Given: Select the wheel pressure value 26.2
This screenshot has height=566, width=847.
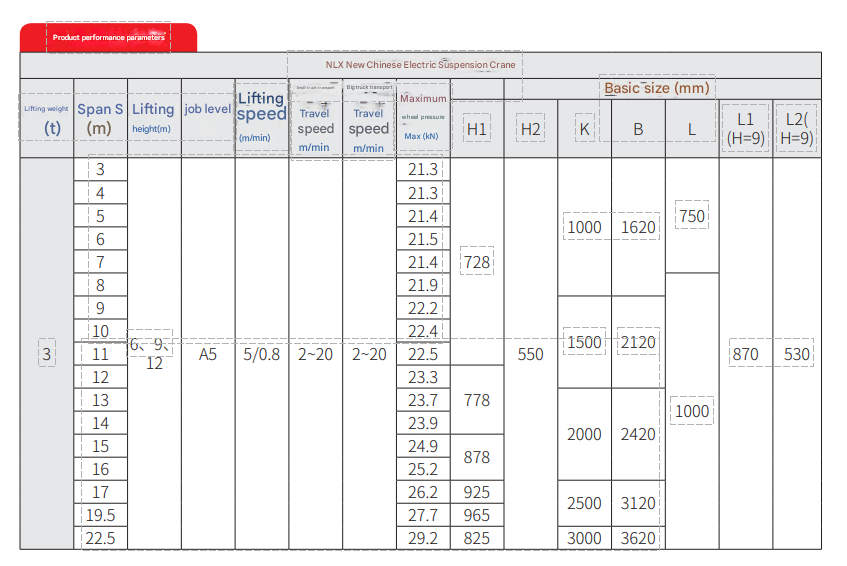Looking at the screenshot, I should point(423,492).
